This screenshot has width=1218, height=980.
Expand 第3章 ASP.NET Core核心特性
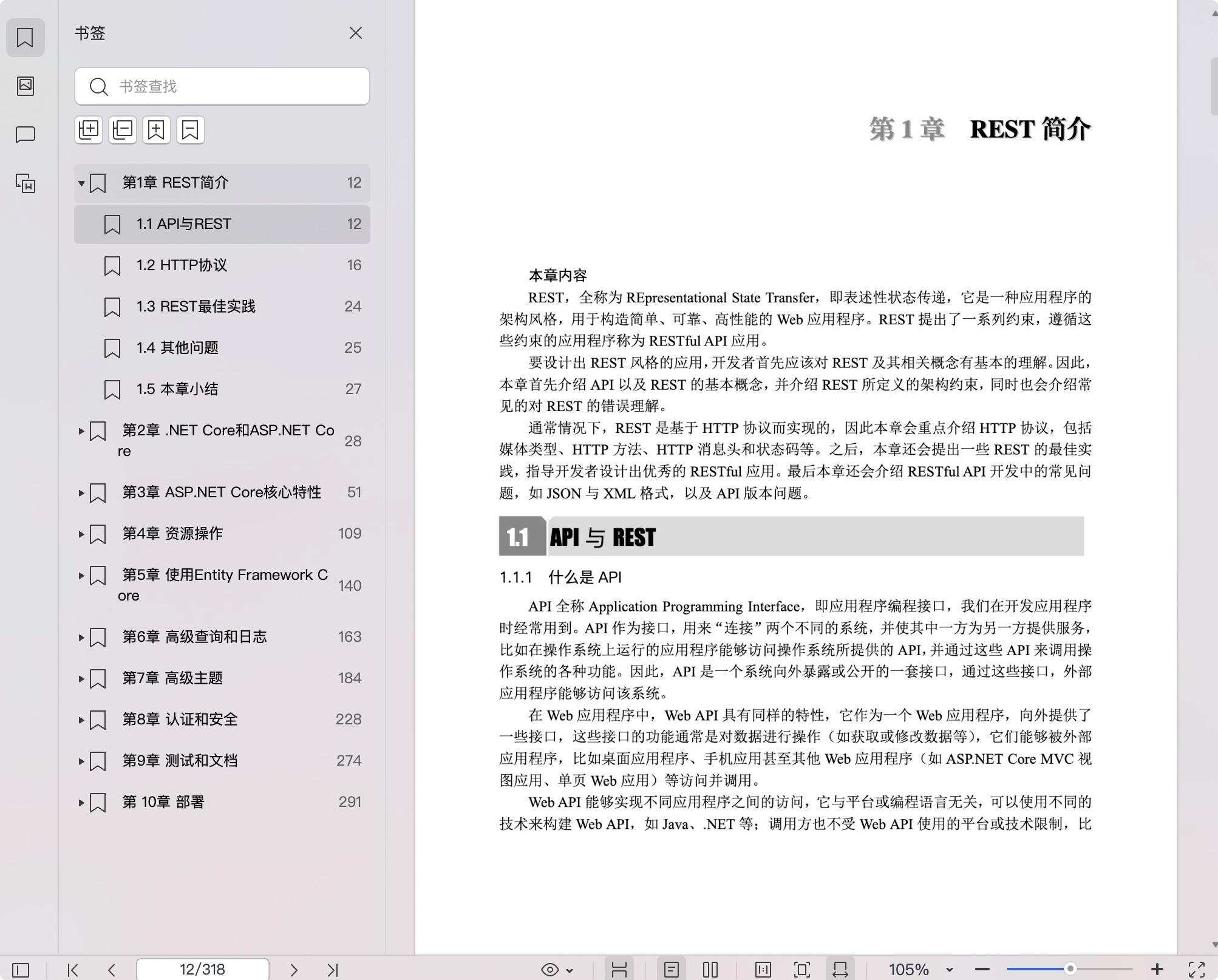coord(81,492)
